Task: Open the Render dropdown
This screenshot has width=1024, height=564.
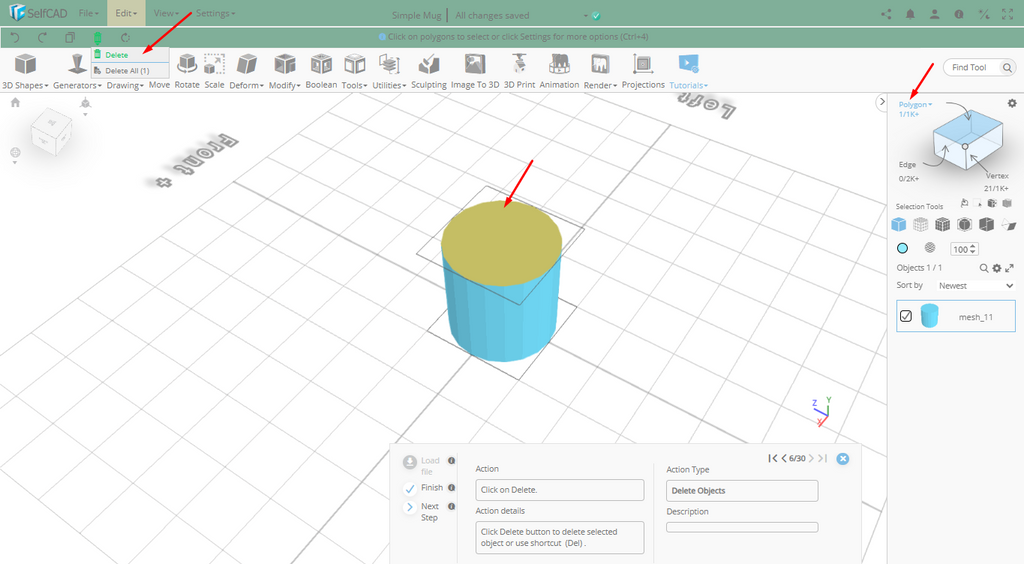Action: pos(600,72)
